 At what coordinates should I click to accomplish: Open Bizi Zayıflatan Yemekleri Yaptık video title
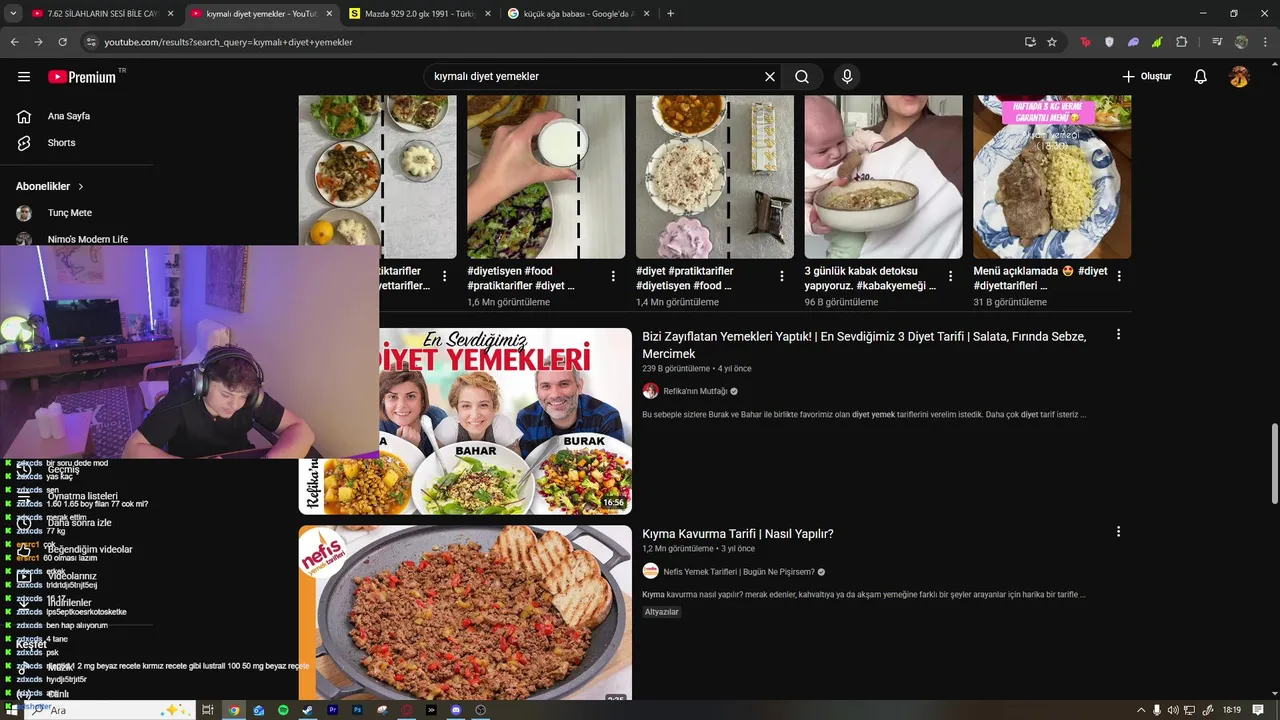[864, 345]
